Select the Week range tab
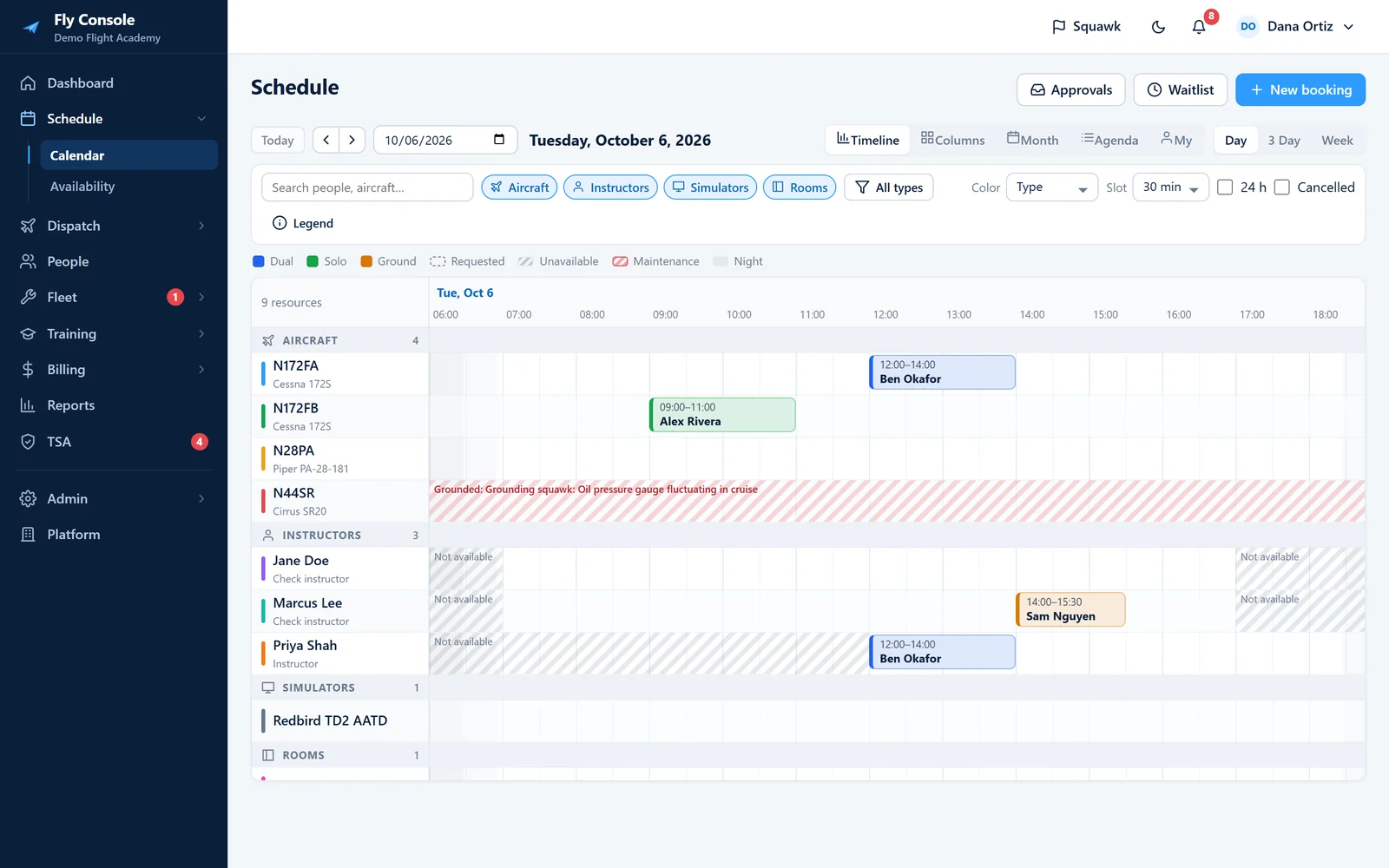Screen dimensions: 1389x868 1337,140
